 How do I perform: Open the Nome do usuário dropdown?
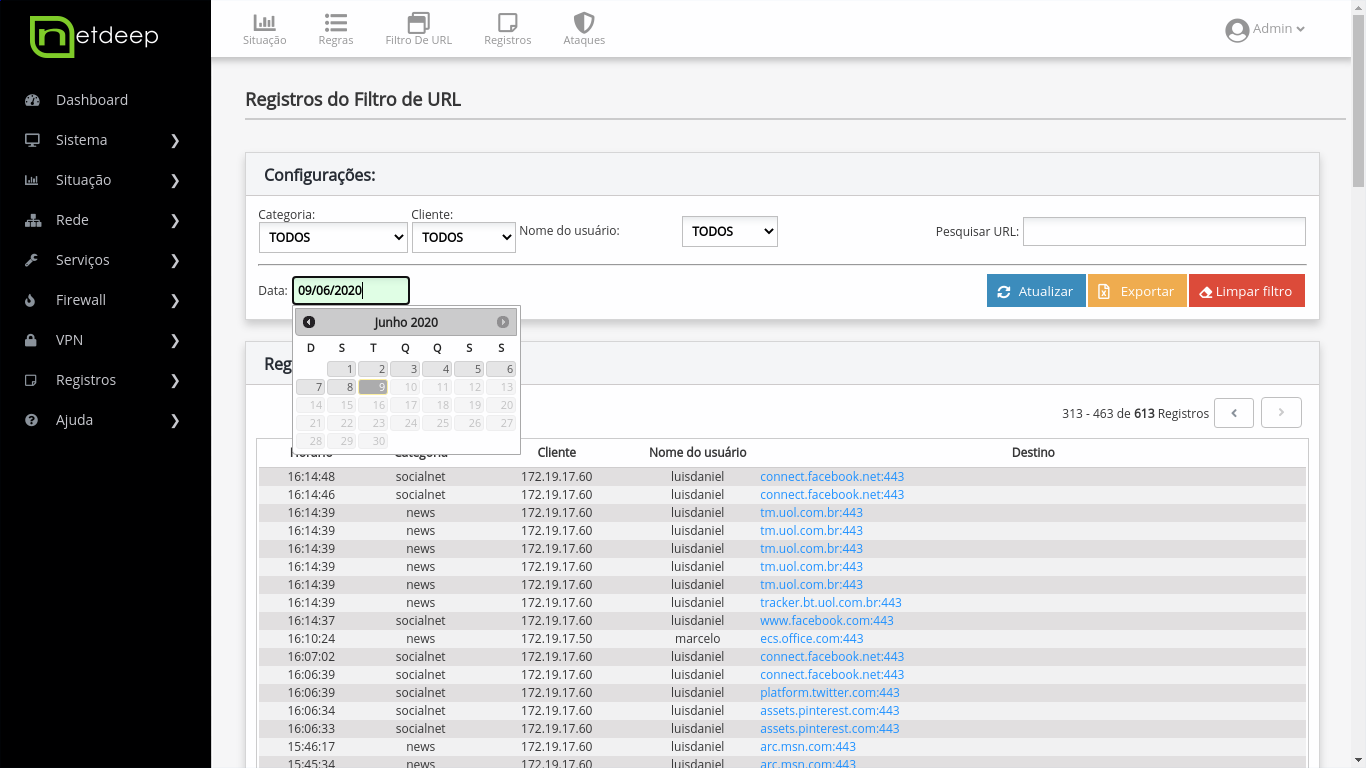[729, 231]
